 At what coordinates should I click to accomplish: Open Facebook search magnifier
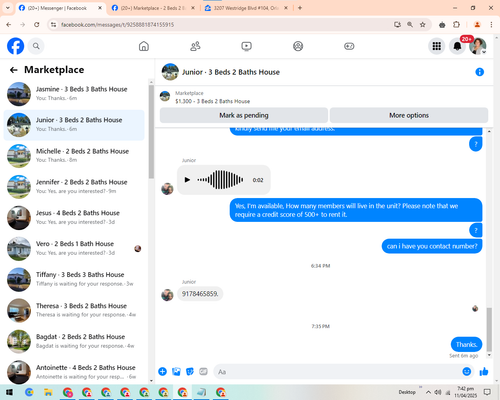36,46
